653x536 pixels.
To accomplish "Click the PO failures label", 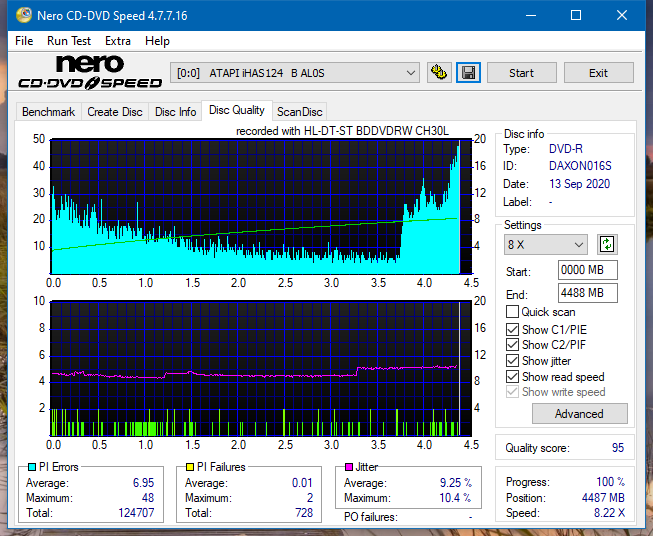I will click(x=371, y=517).
